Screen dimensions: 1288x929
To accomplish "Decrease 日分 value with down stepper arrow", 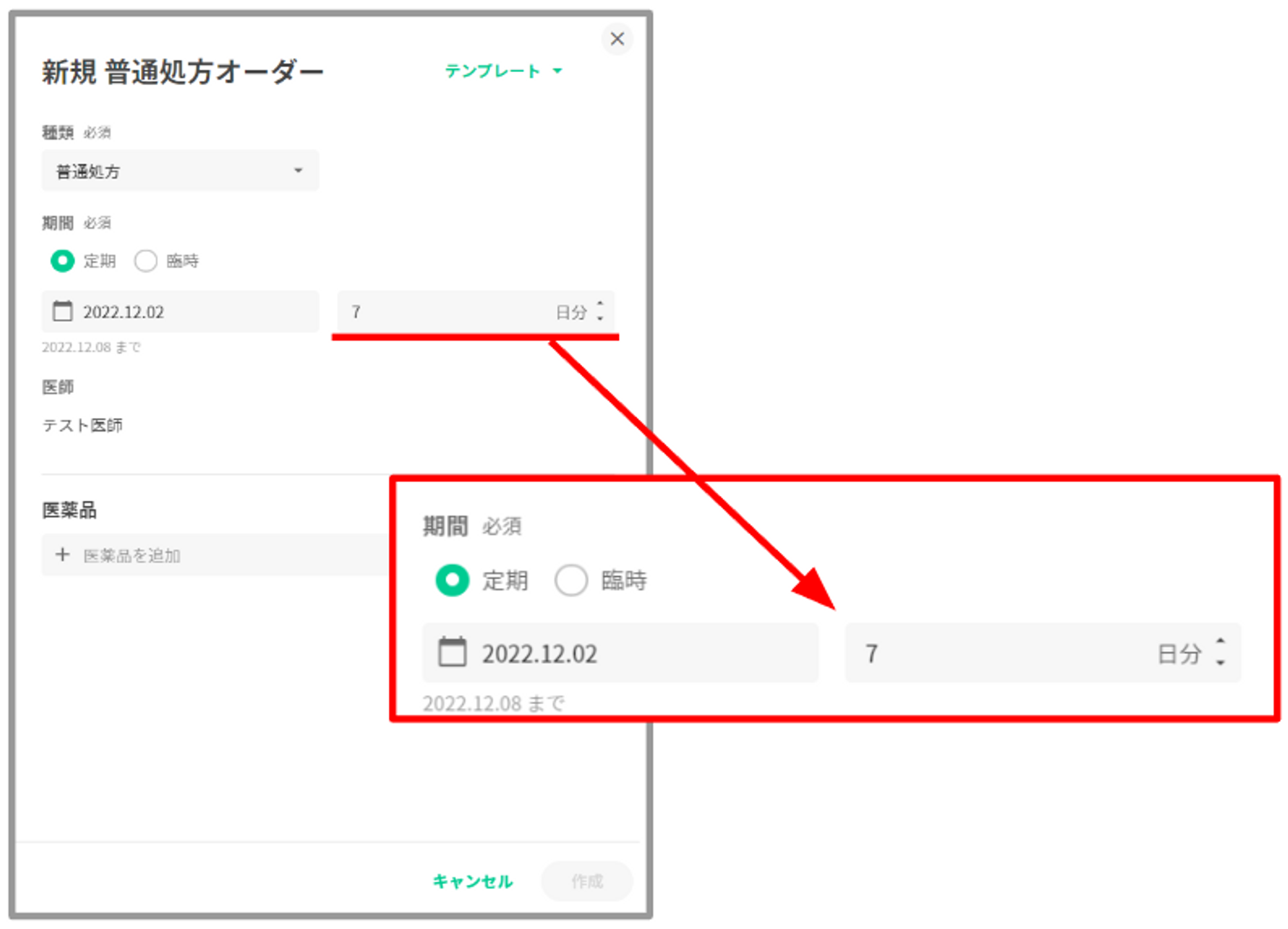I will [600, 318].
